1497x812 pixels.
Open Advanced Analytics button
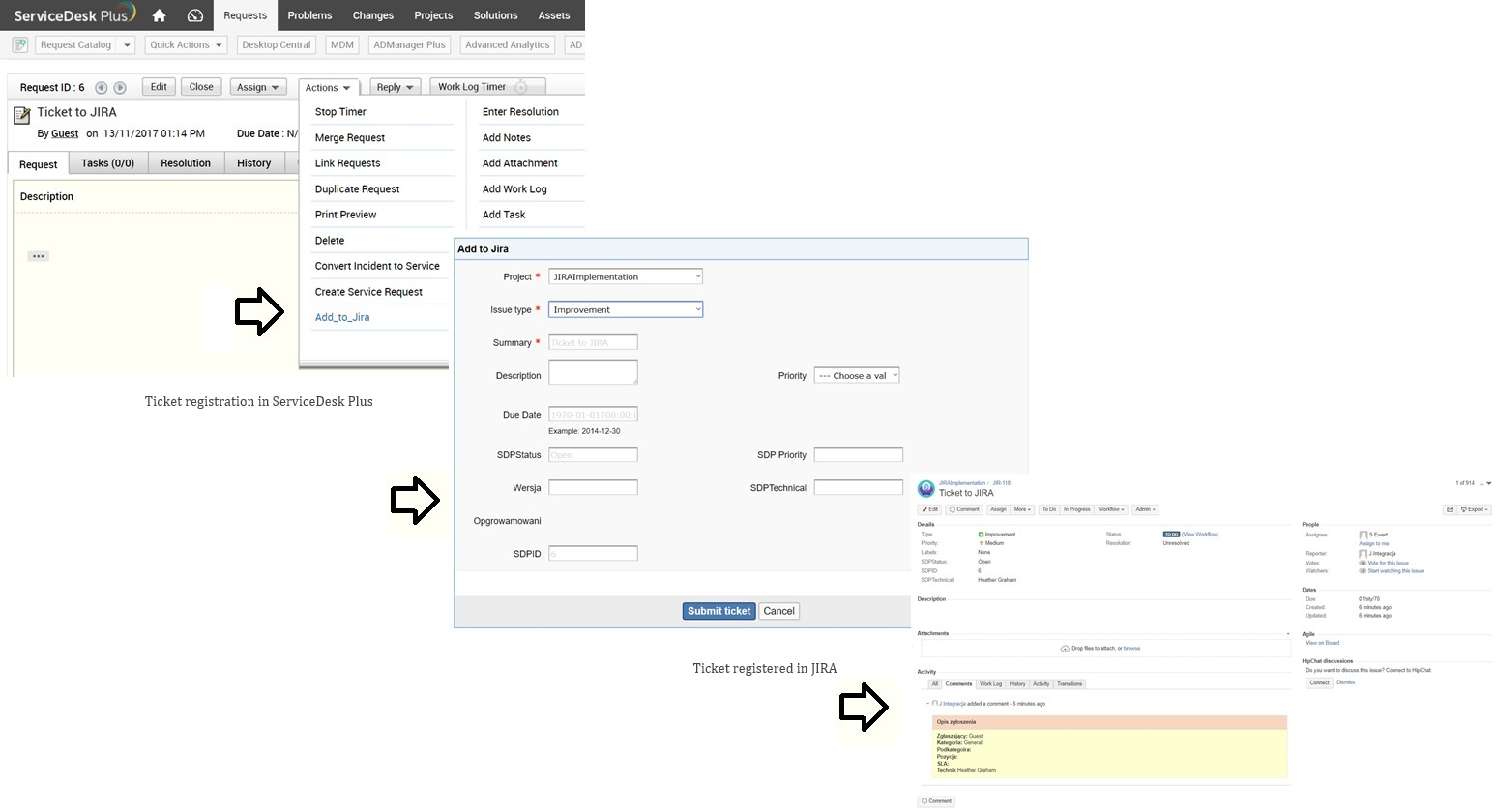507,45
